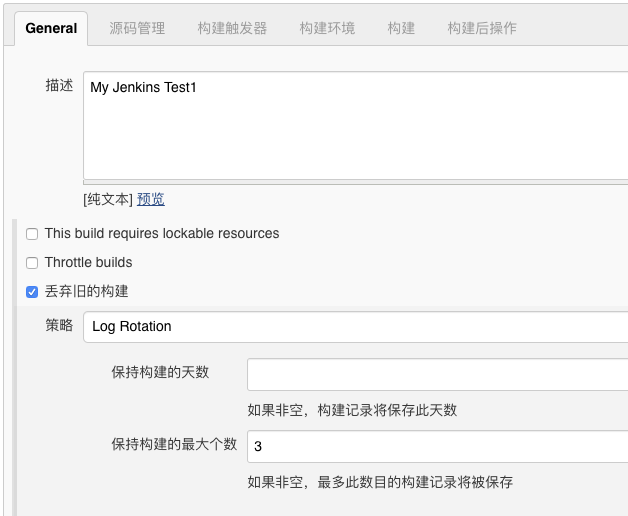Click the 描述 label

point(59,85)
